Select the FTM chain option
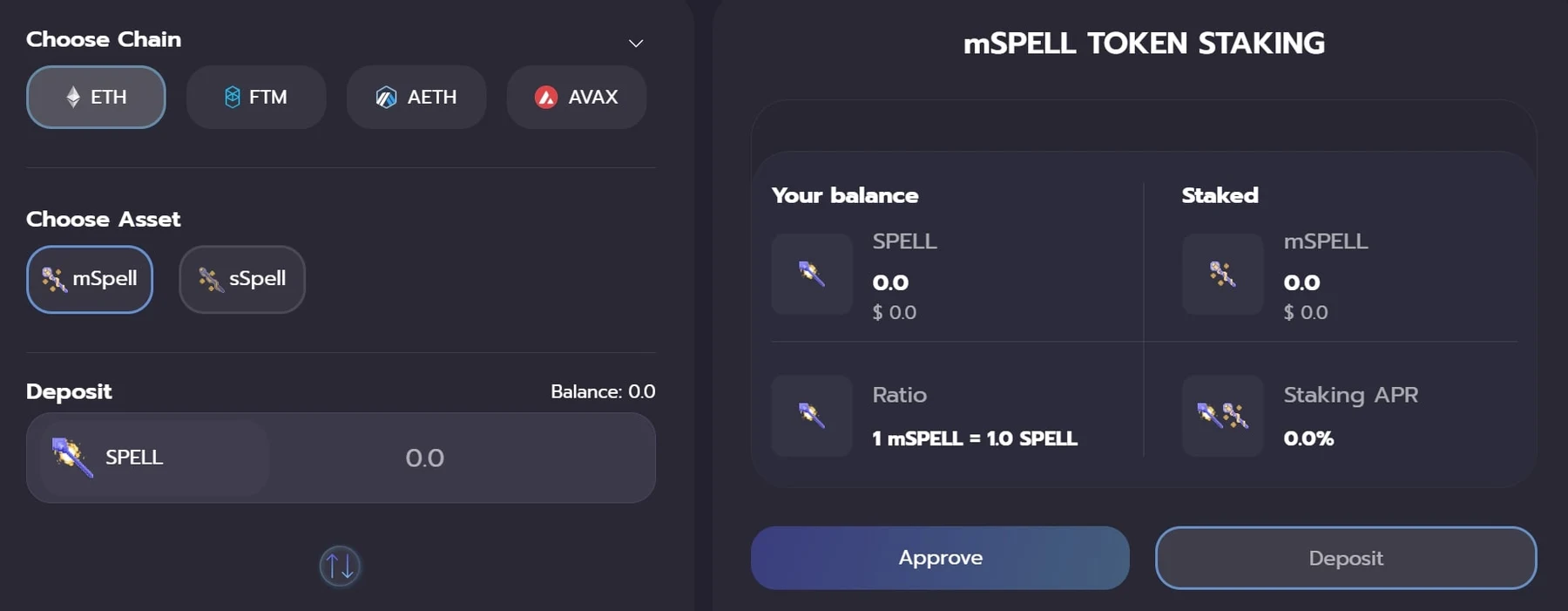Screen dimensions: 1568x611 [256, 97]
